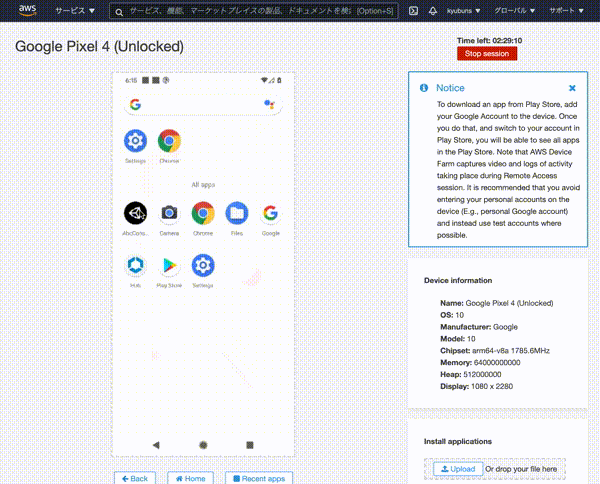The image size is (600, 484).
Task: Click the 'Device information' heading
Action: (458, 280)
